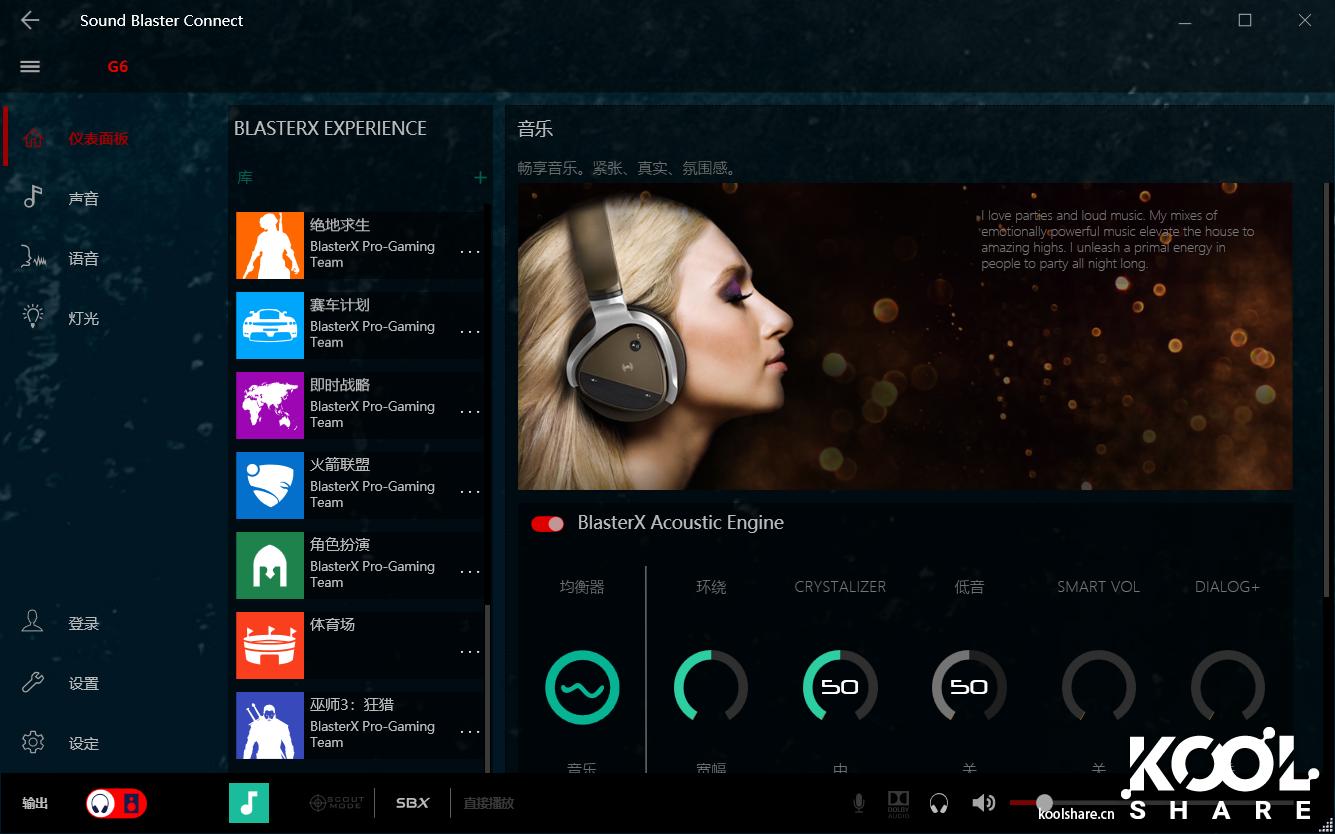Open more options for 即时战略
The height and width of the screenshot is (834, 1335).
point(470,412)
